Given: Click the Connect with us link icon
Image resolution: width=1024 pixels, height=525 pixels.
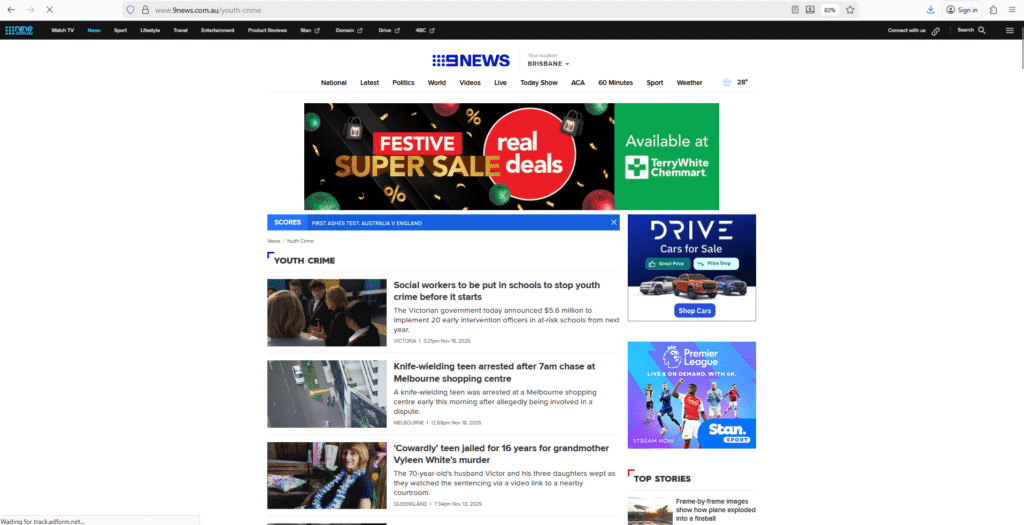Looking at the screenshot, I should tap(936, 31).
